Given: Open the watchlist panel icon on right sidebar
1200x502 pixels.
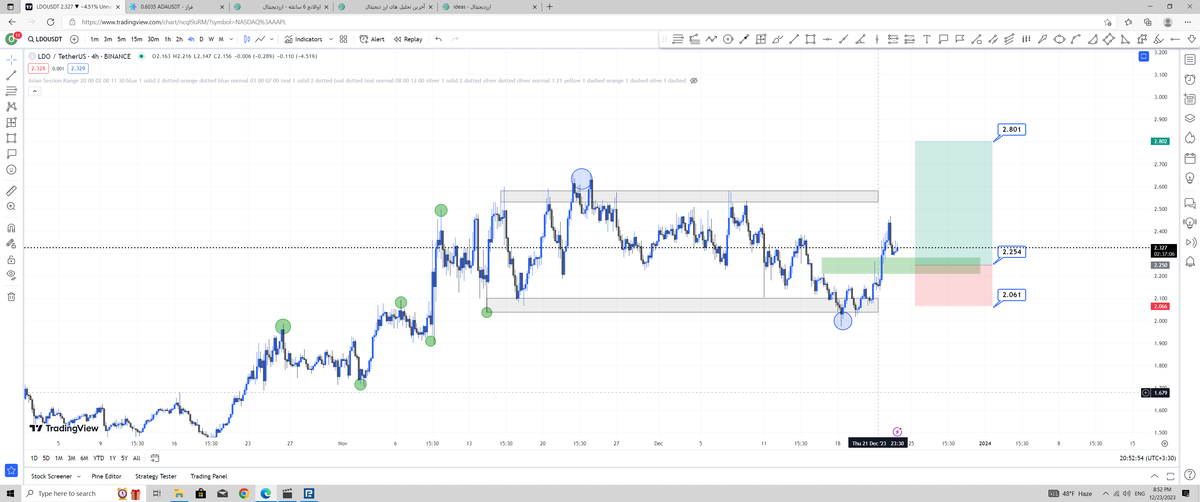Looking at the screenshot, I should click(1190, 61).
